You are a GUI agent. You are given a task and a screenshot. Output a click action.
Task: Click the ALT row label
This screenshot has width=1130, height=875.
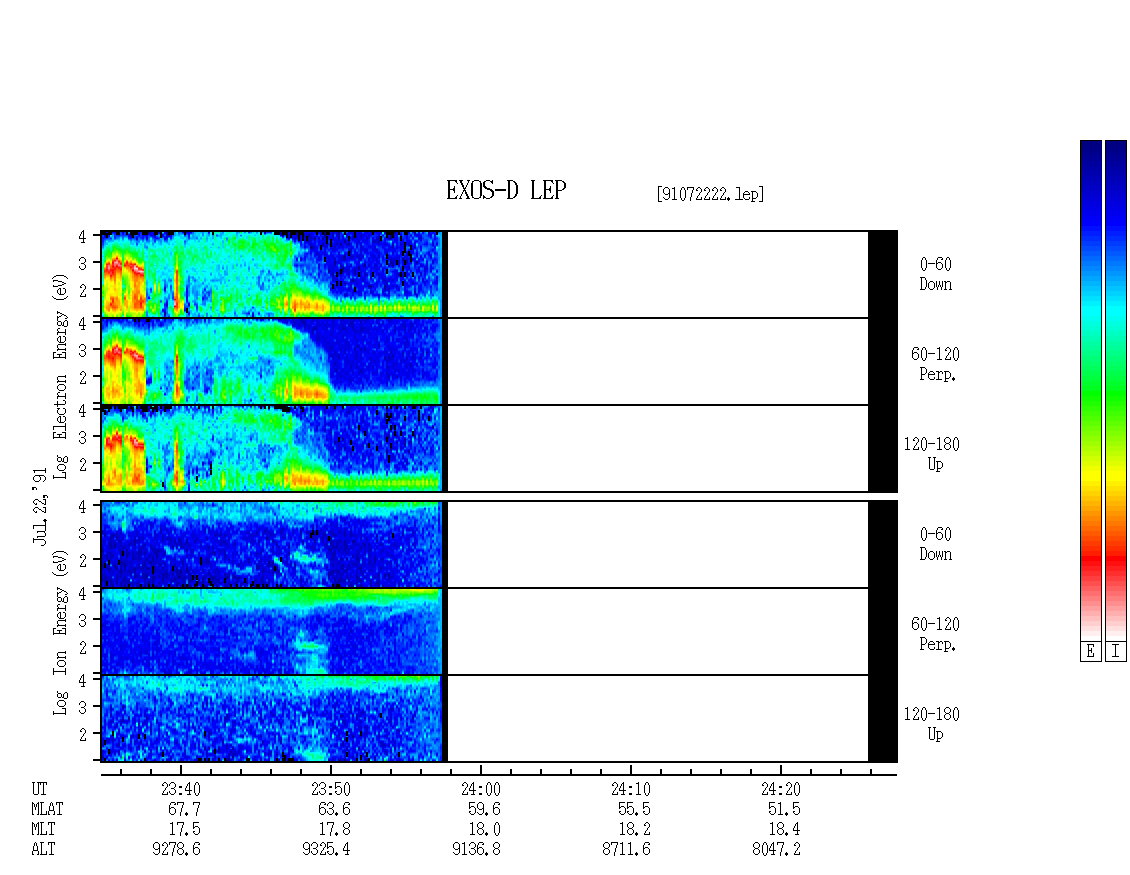pyautogui.click(x=43, y=850)
